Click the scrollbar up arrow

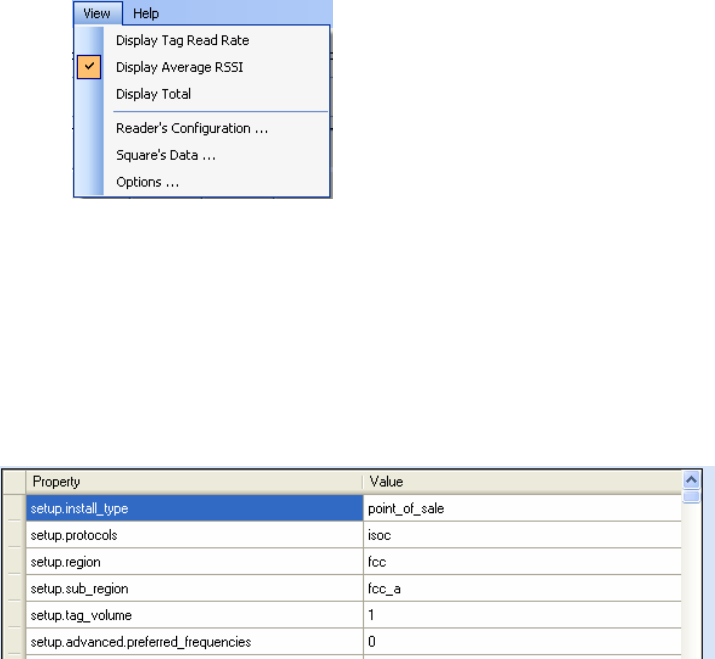pyautogui.click(x=691, y=479)
